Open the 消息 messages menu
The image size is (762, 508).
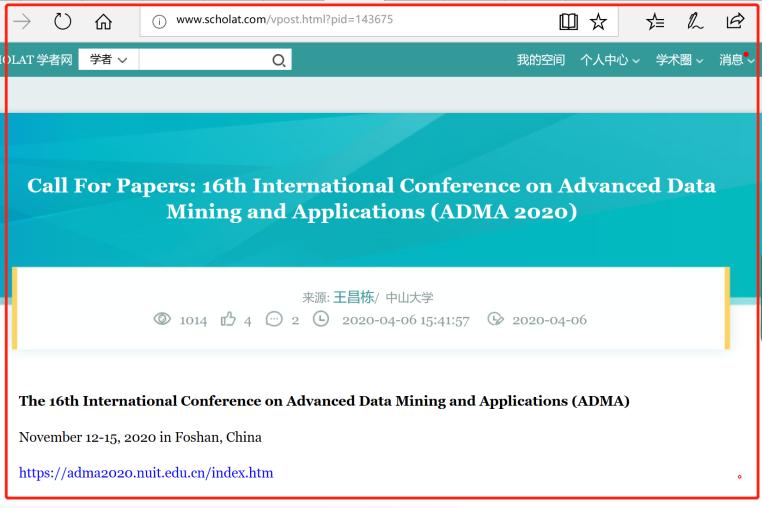(736, 60)
